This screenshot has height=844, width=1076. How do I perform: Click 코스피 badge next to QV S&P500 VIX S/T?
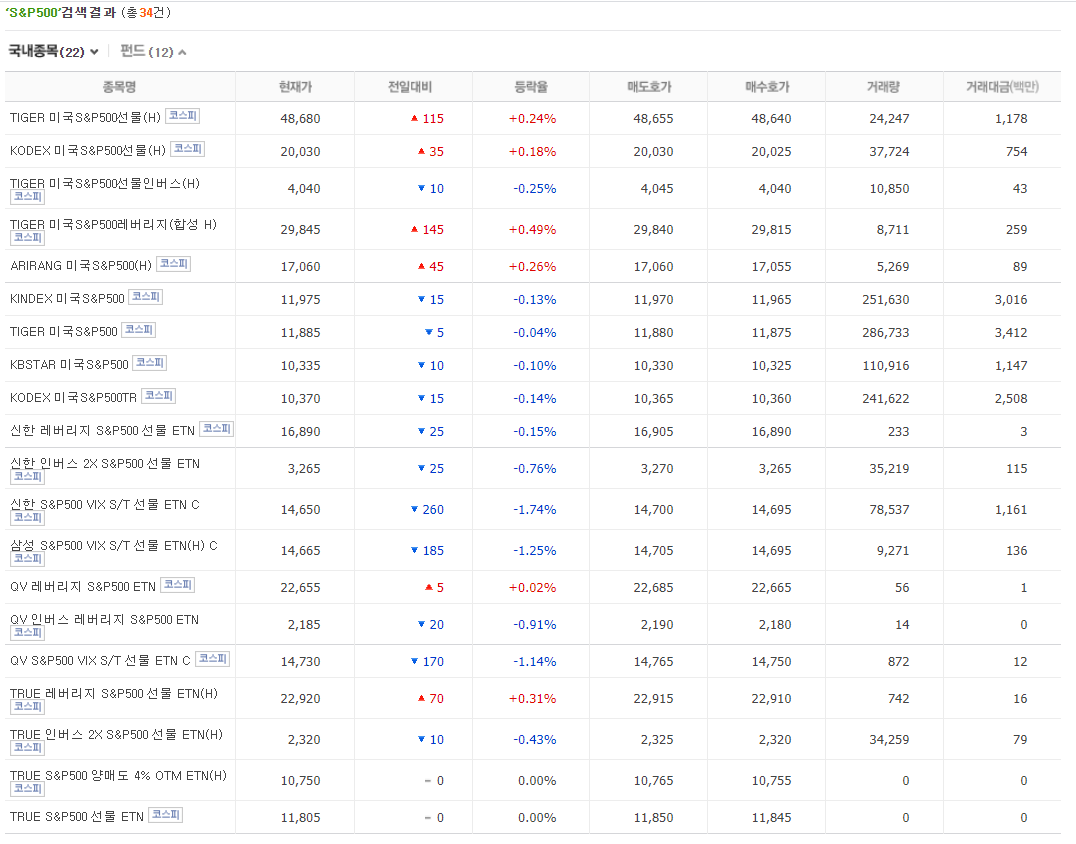pos(213,659)
